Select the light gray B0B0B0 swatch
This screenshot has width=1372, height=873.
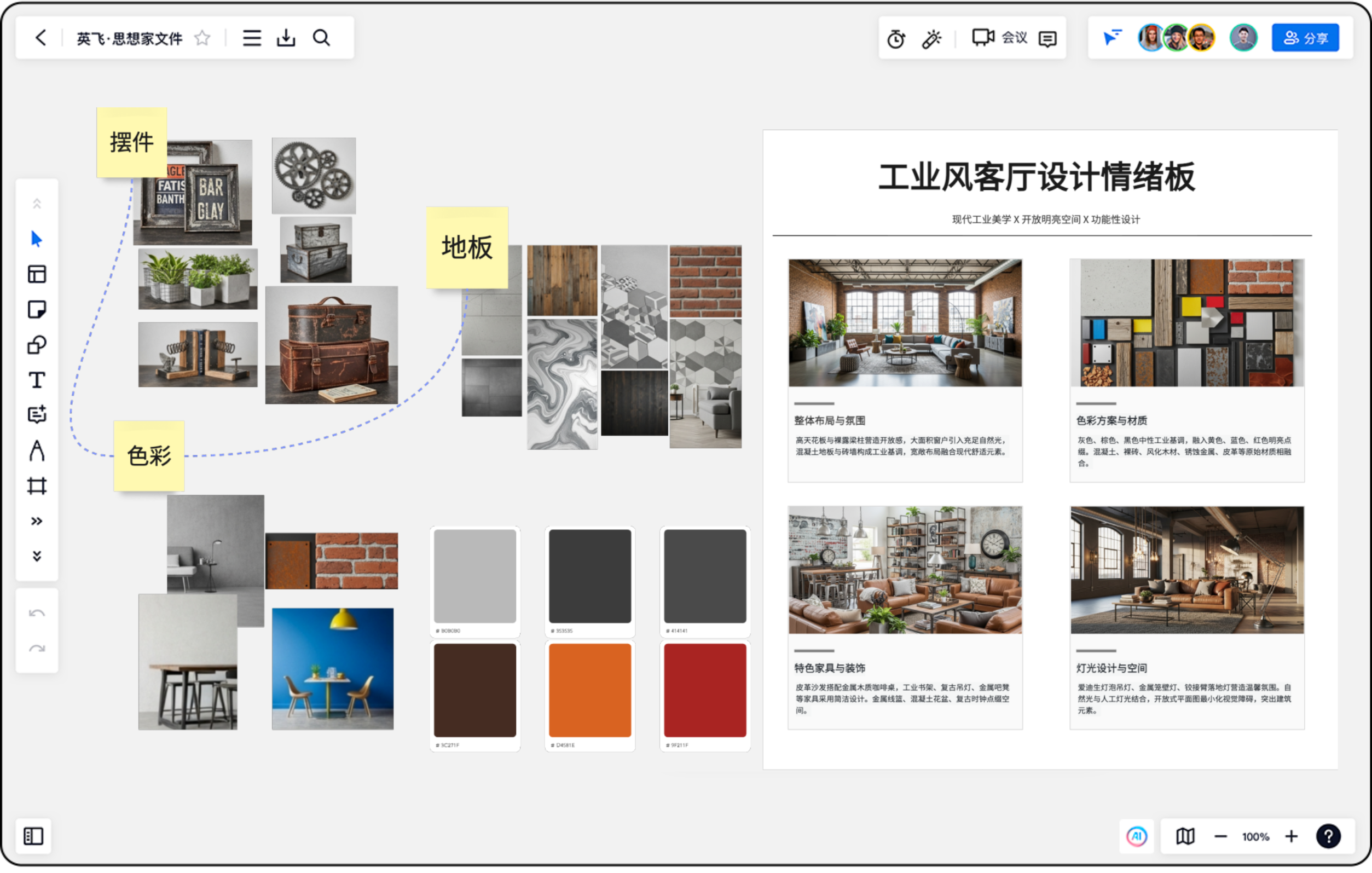[475, 577]
